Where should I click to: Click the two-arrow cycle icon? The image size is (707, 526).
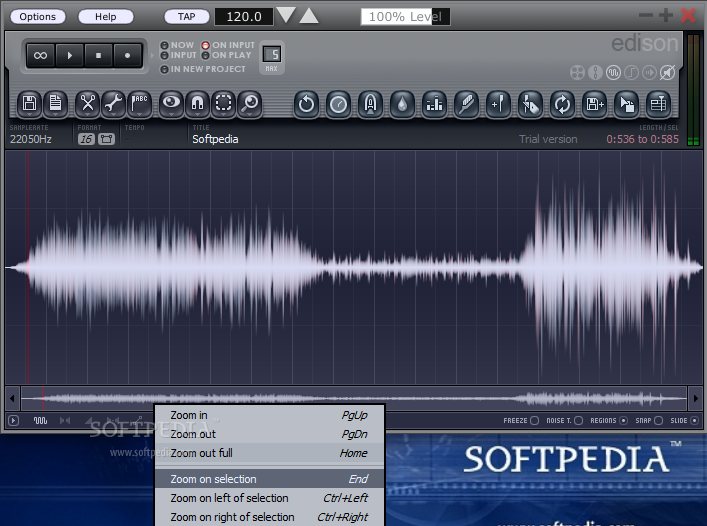tap(563, 105)
